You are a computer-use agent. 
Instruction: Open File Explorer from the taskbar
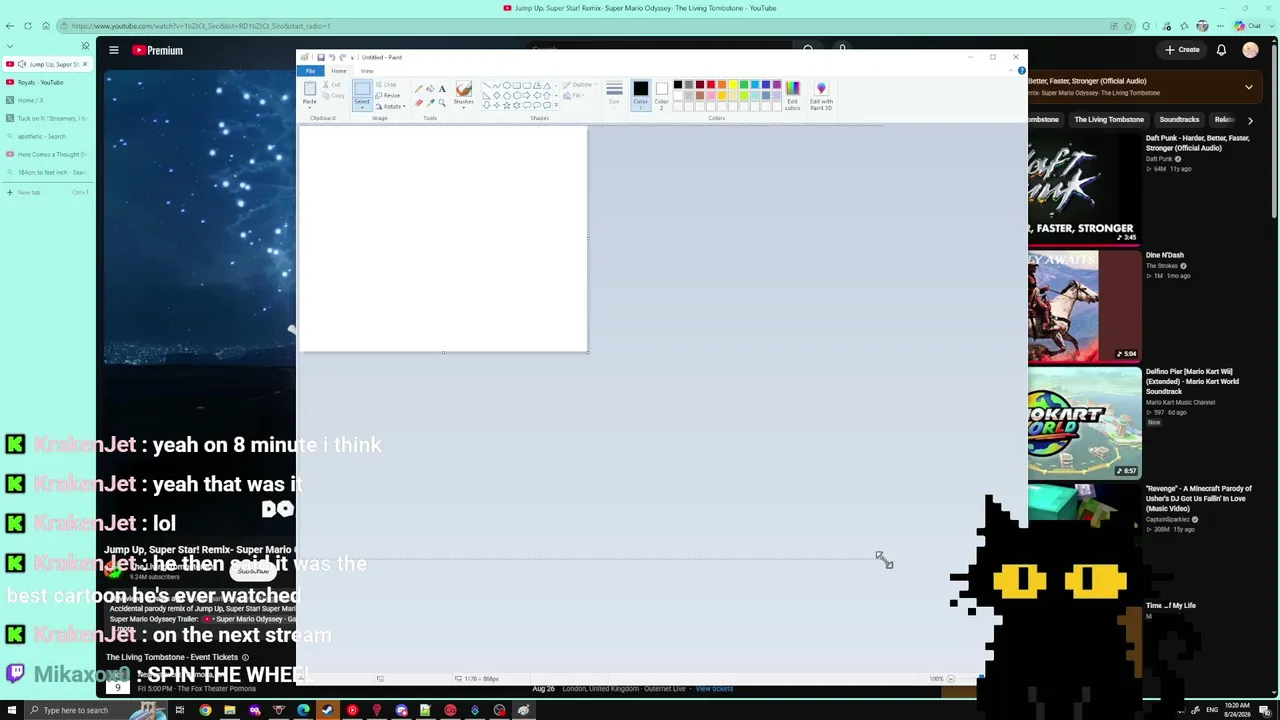click(230, 710)
